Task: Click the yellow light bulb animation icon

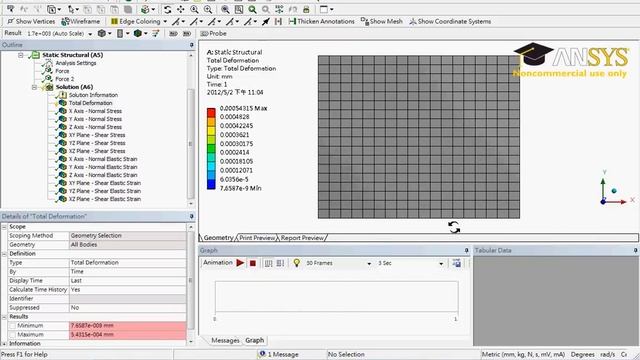Action: click(297, 263)
